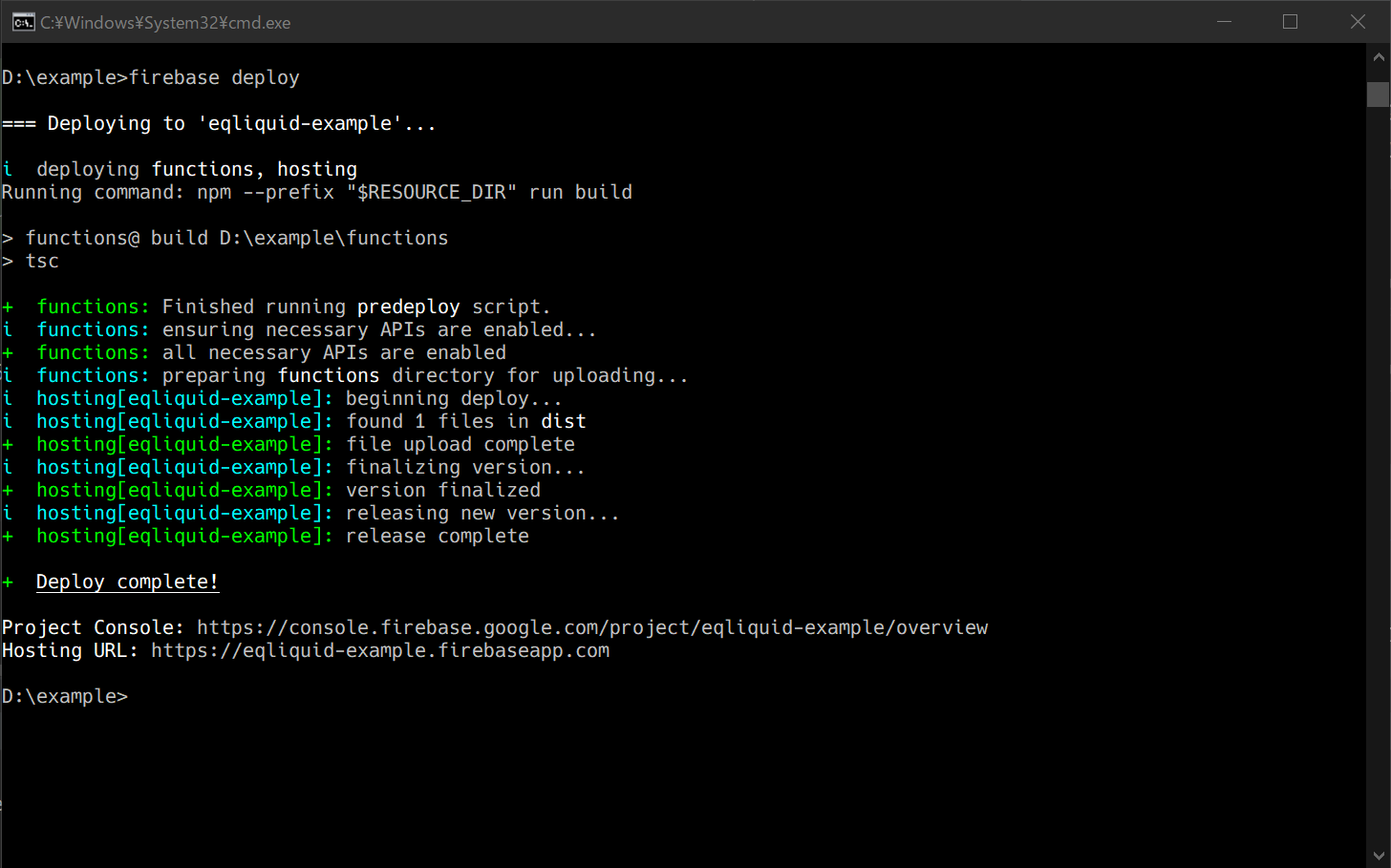Click the scrollbar down arrow
1391x868 pixels.
[1378, 856]
